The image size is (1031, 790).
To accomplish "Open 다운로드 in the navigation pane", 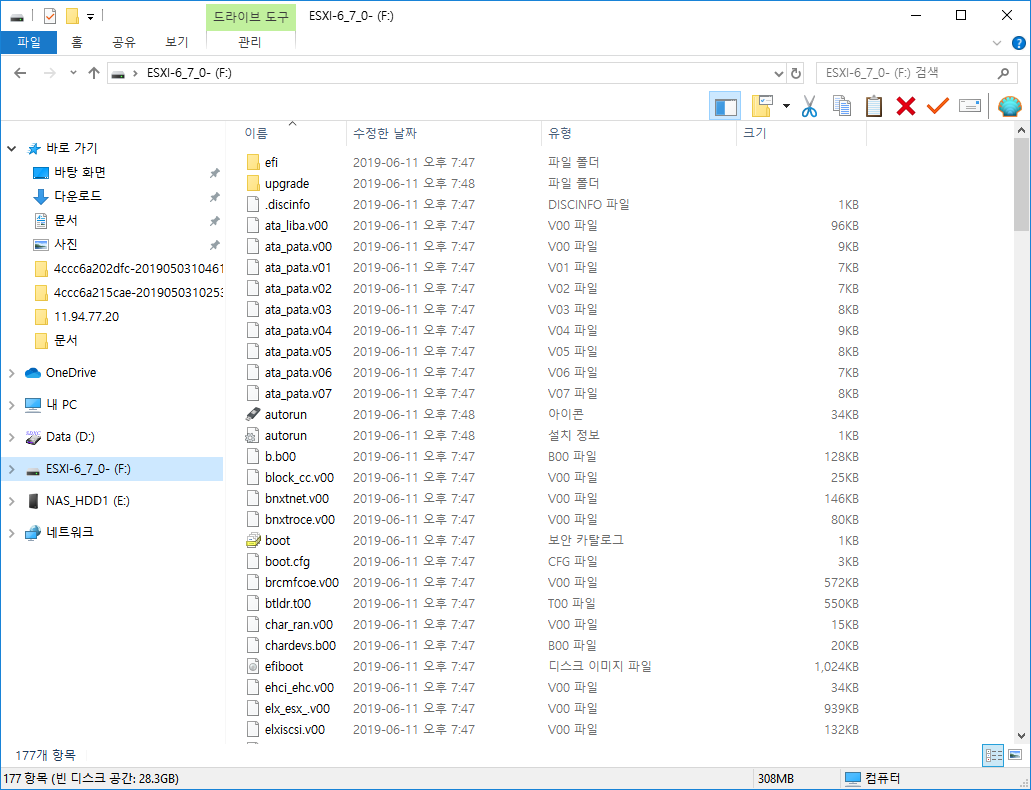I will coord(78,196).
